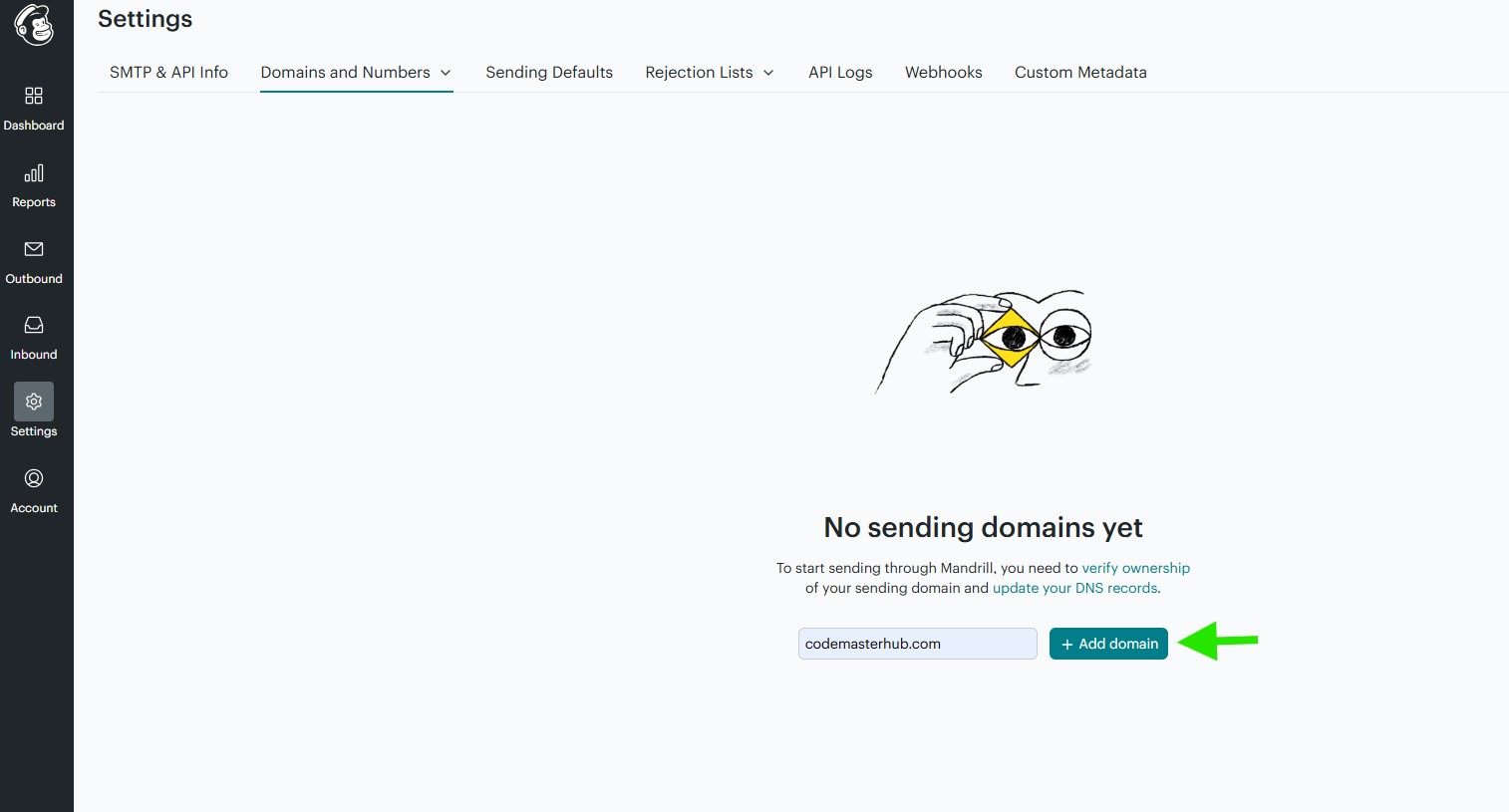This screenshot has width=1509, height=812.
Task: Go to Outbound envelope icon
Action: [x=34, y=249]
